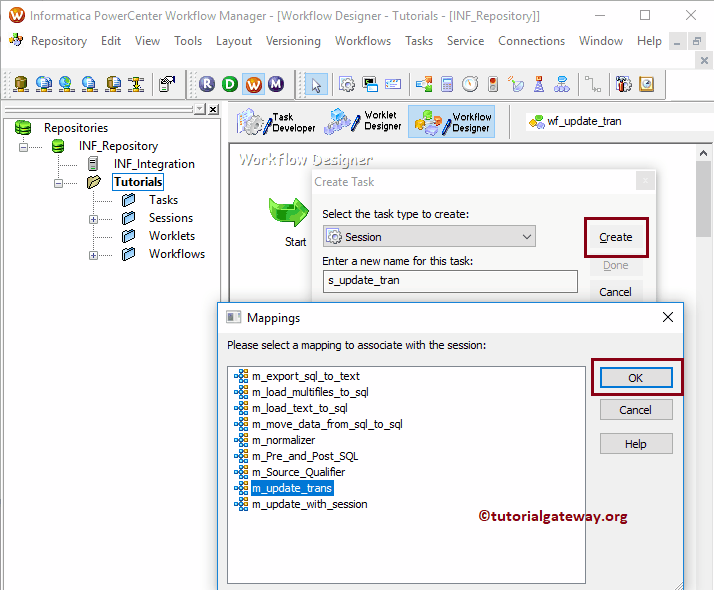Open the task type Session dropdown

click(x=429, y=237)
